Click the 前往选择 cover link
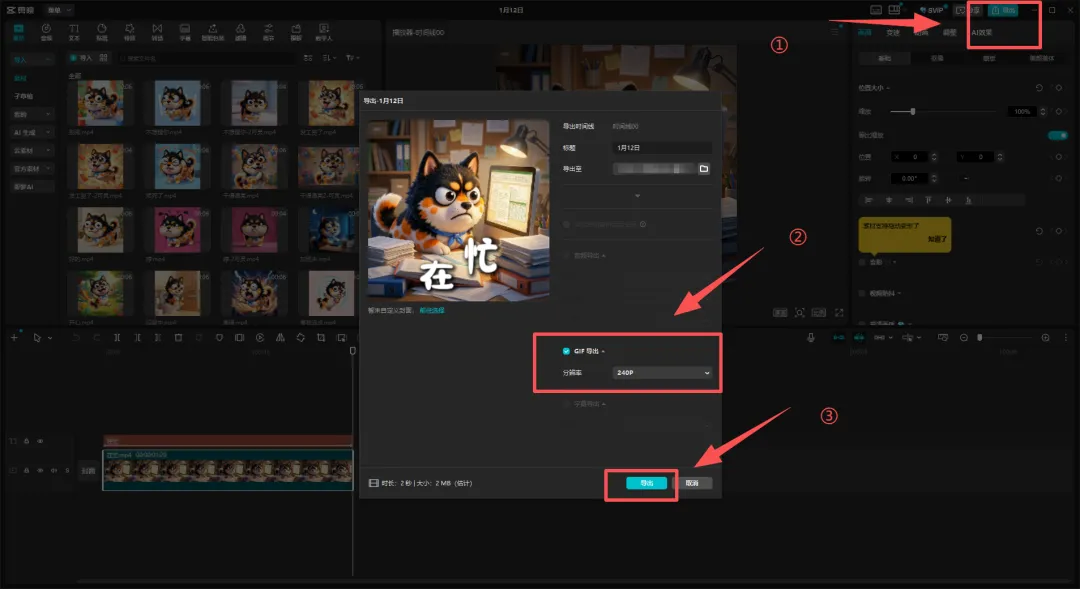 click(x=432, y=311)
